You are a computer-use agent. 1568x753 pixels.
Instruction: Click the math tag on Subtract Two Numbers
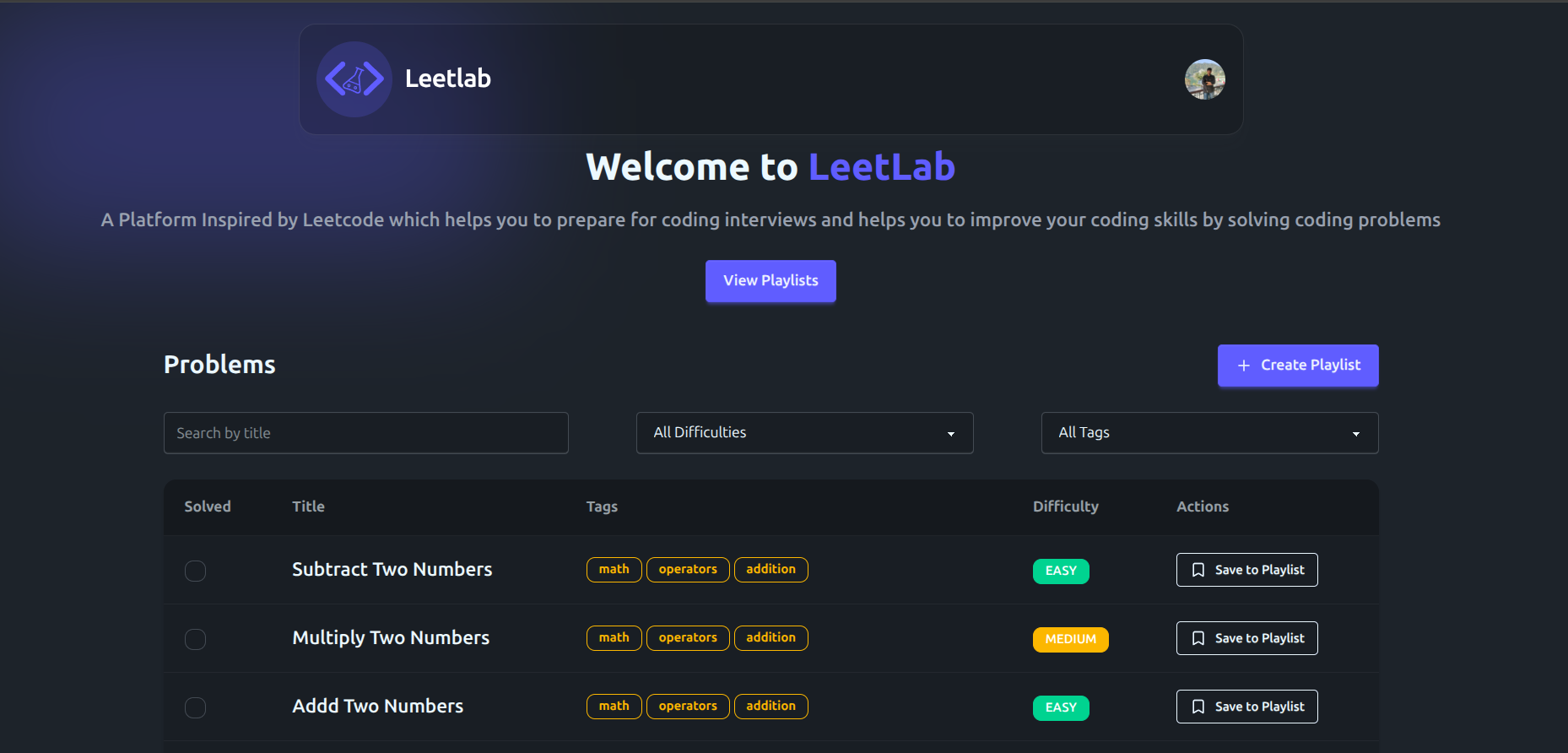[614, 570]
